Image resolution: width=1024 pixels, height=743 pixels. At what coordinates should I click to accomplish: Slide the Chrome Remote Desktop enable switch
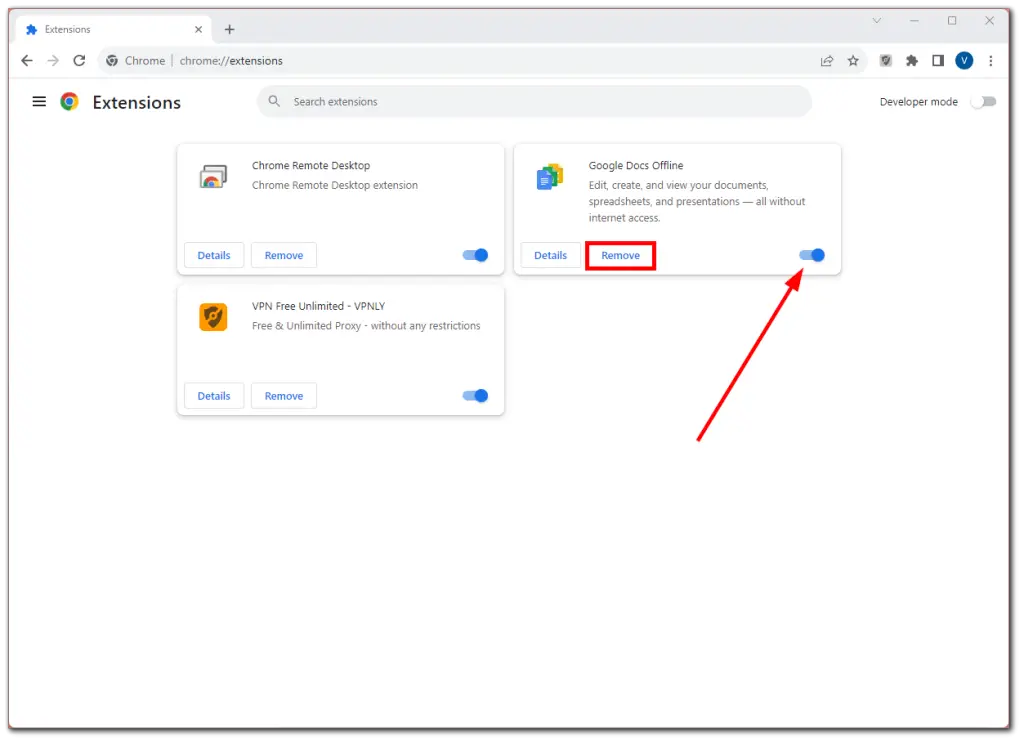click(x=475, y=255)
